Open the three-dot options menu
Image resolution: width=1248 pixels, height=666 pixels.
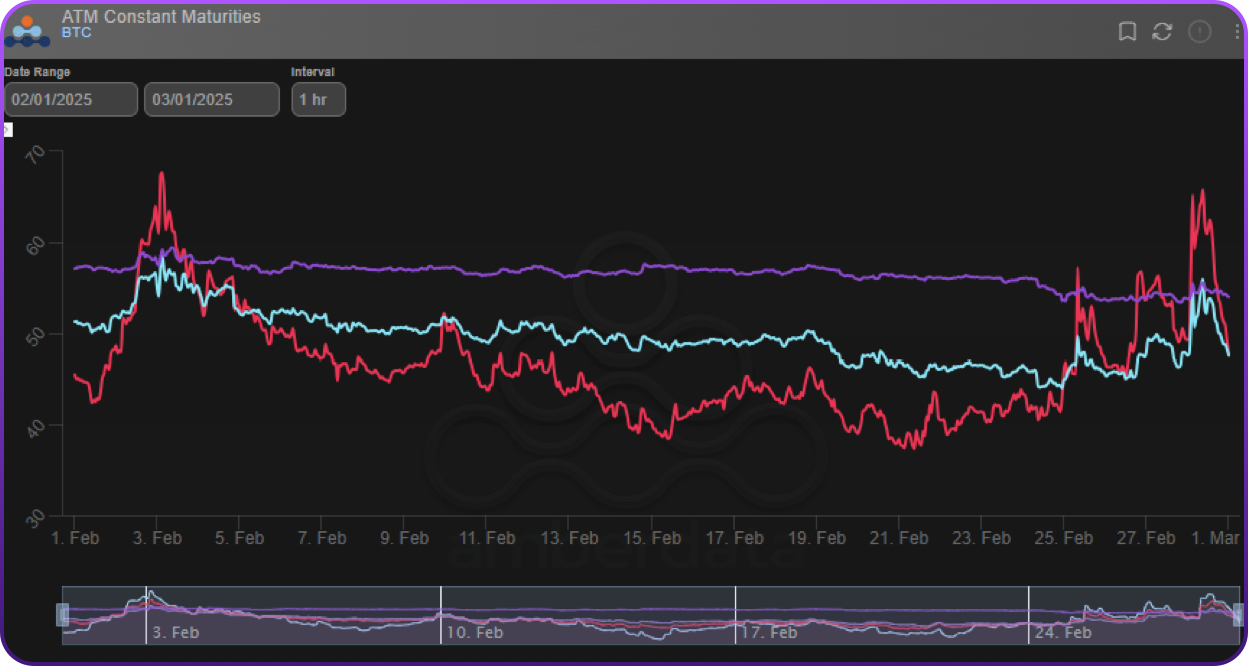point(1237,32)
